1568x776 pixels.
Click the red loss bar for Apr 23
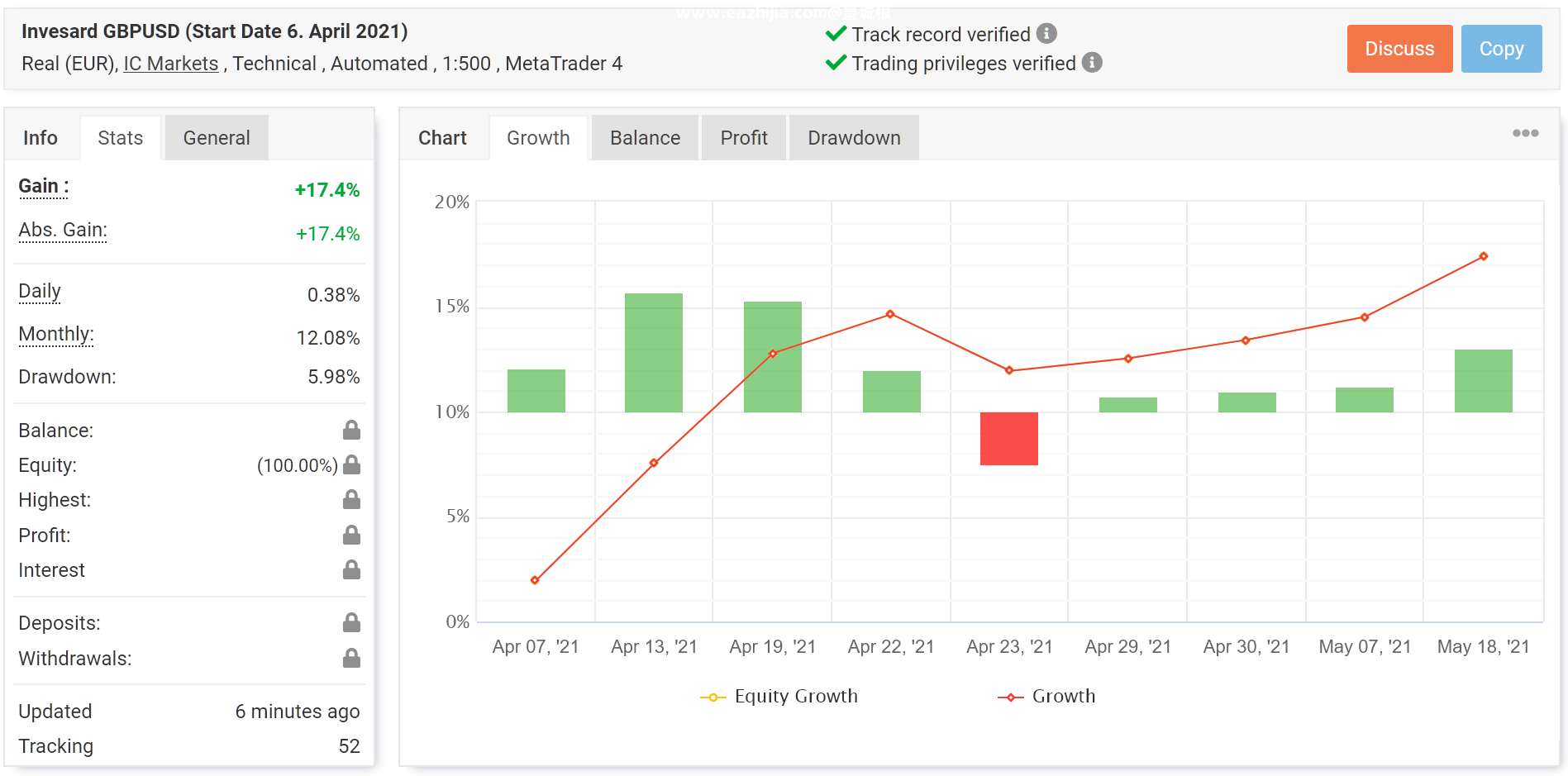click(x=1008, y=438)
